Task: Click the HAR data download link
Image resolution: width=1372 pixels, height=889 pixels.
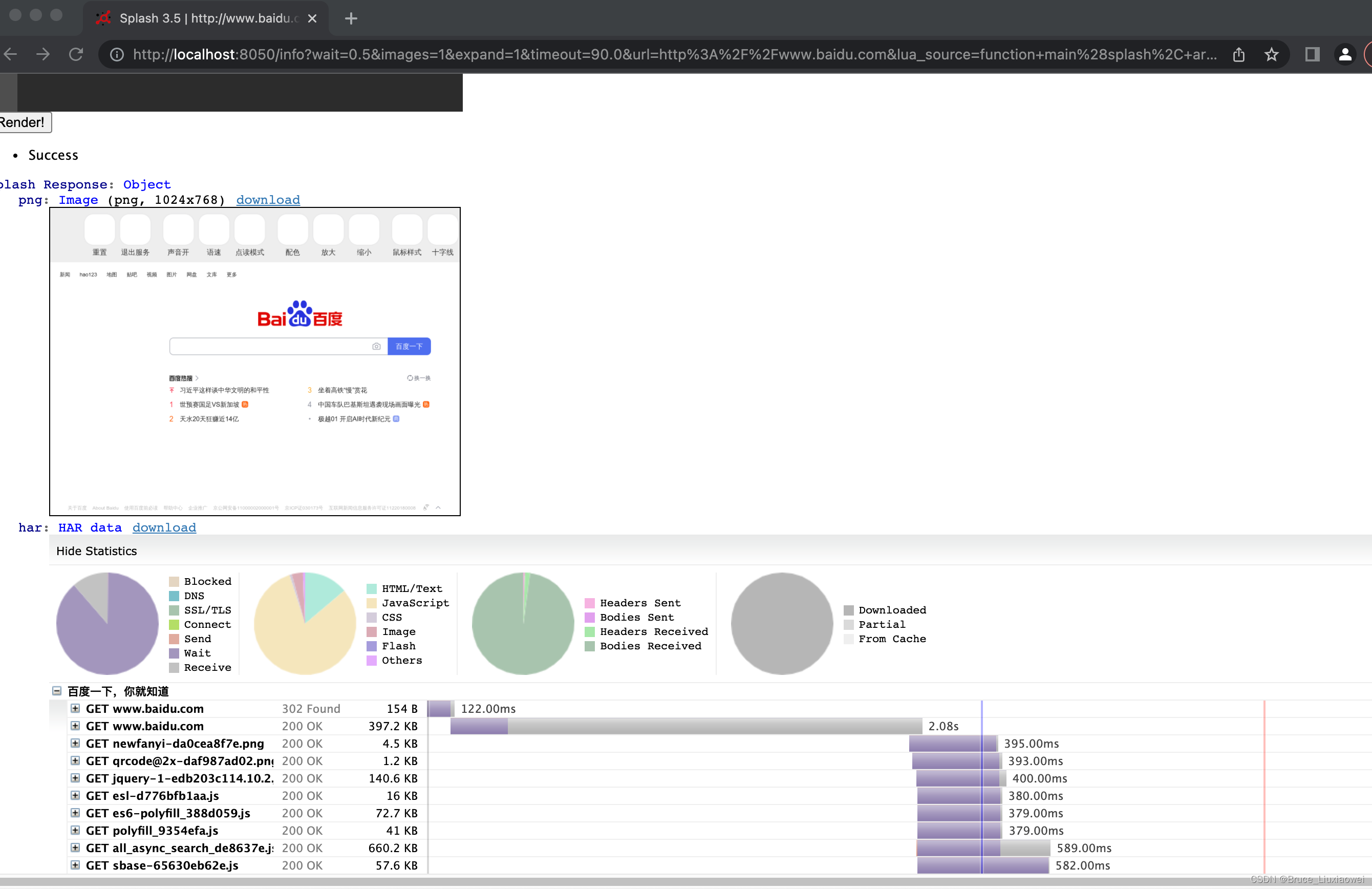Action: point(164,527)
